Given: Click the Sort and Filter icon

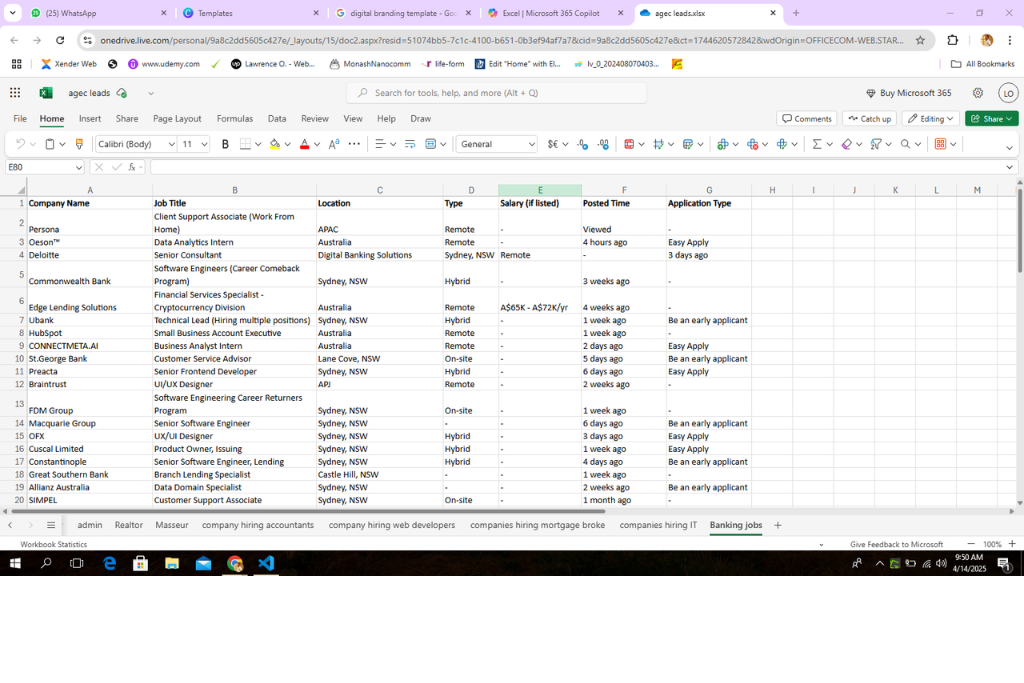Looking at the screenshot, I should coord(875,144).
